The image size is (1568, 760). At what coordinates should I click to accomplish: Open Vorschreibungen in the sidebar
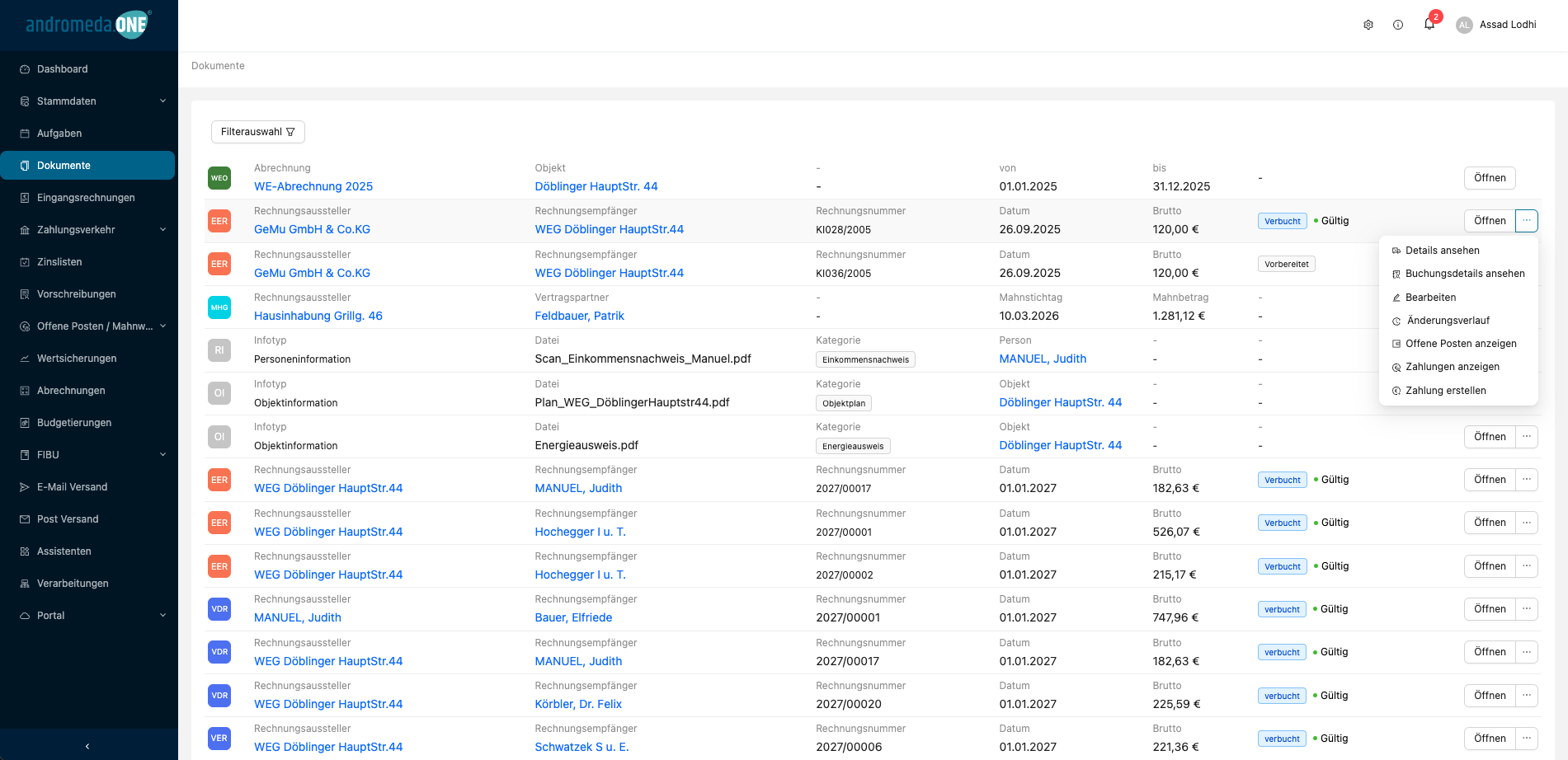87,294
